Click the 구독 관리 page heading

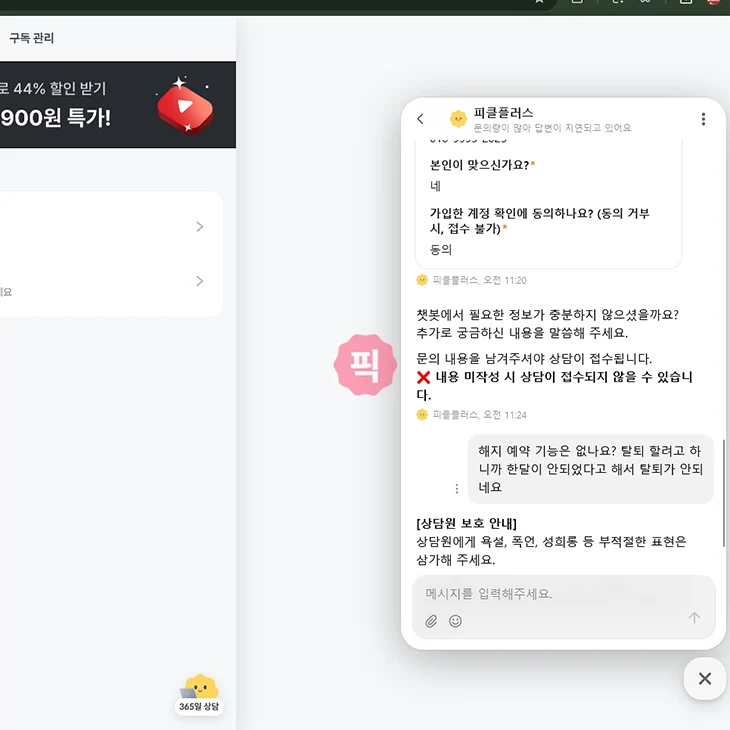pos(32,38)
